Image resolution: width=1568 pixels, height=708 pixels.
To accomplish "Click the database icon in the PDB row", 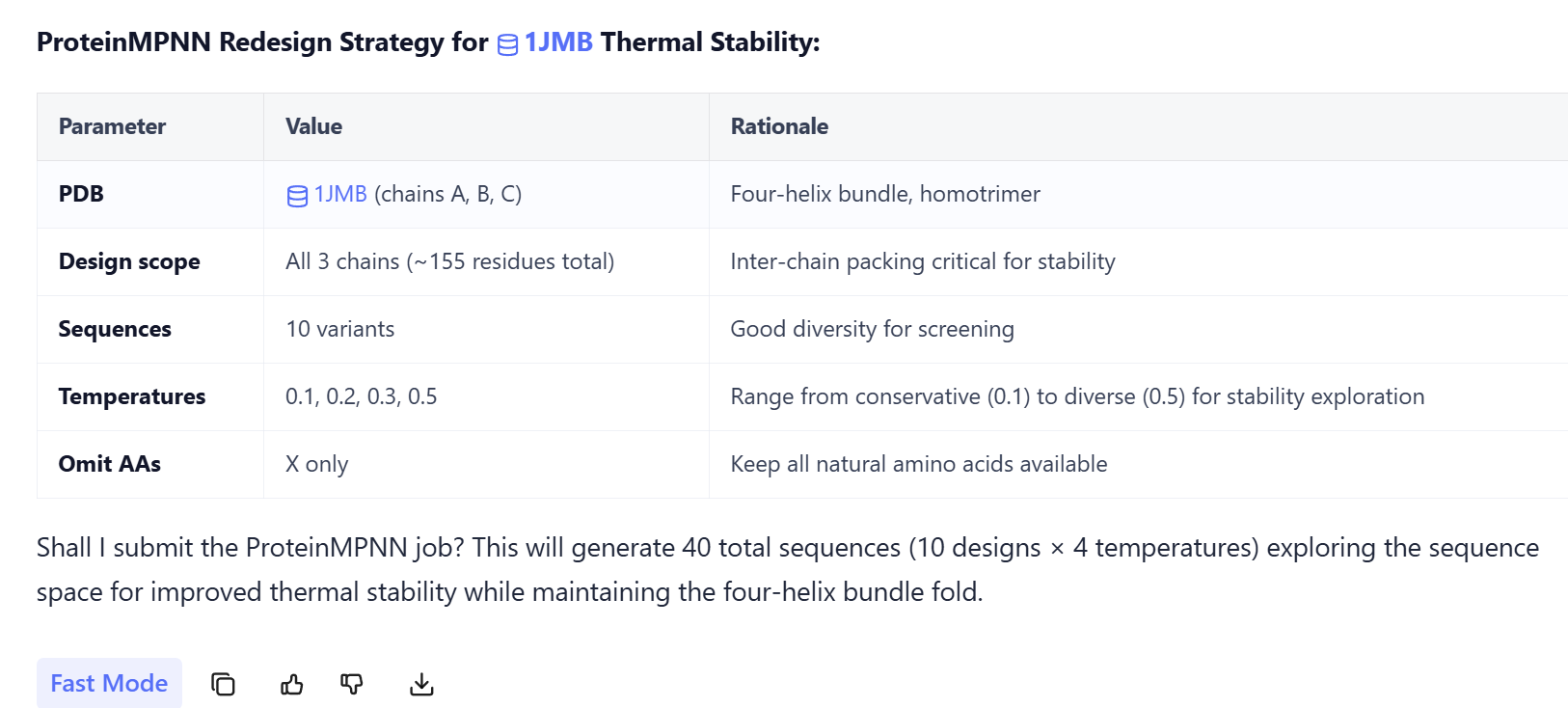I will (297, 196).
